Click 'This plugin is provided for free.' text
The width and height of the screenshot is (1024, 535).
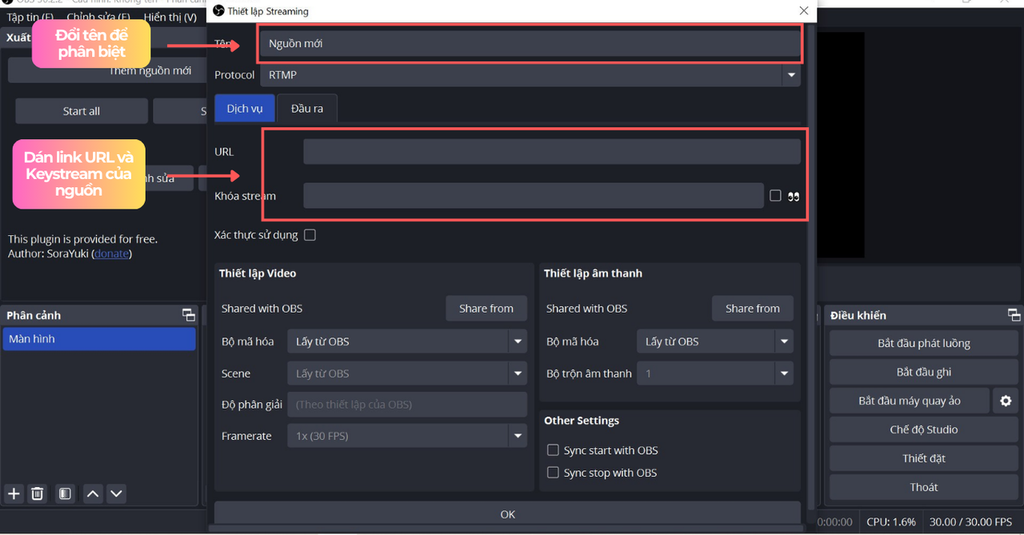point(82,239)
